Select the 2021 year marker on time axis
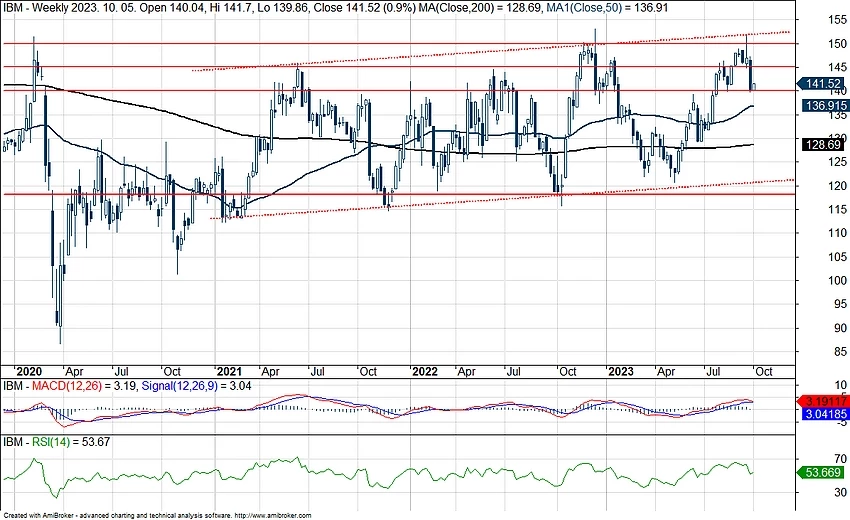Viewport: 850px width, 520px height. pyautogui.click(x=228, y=371)
